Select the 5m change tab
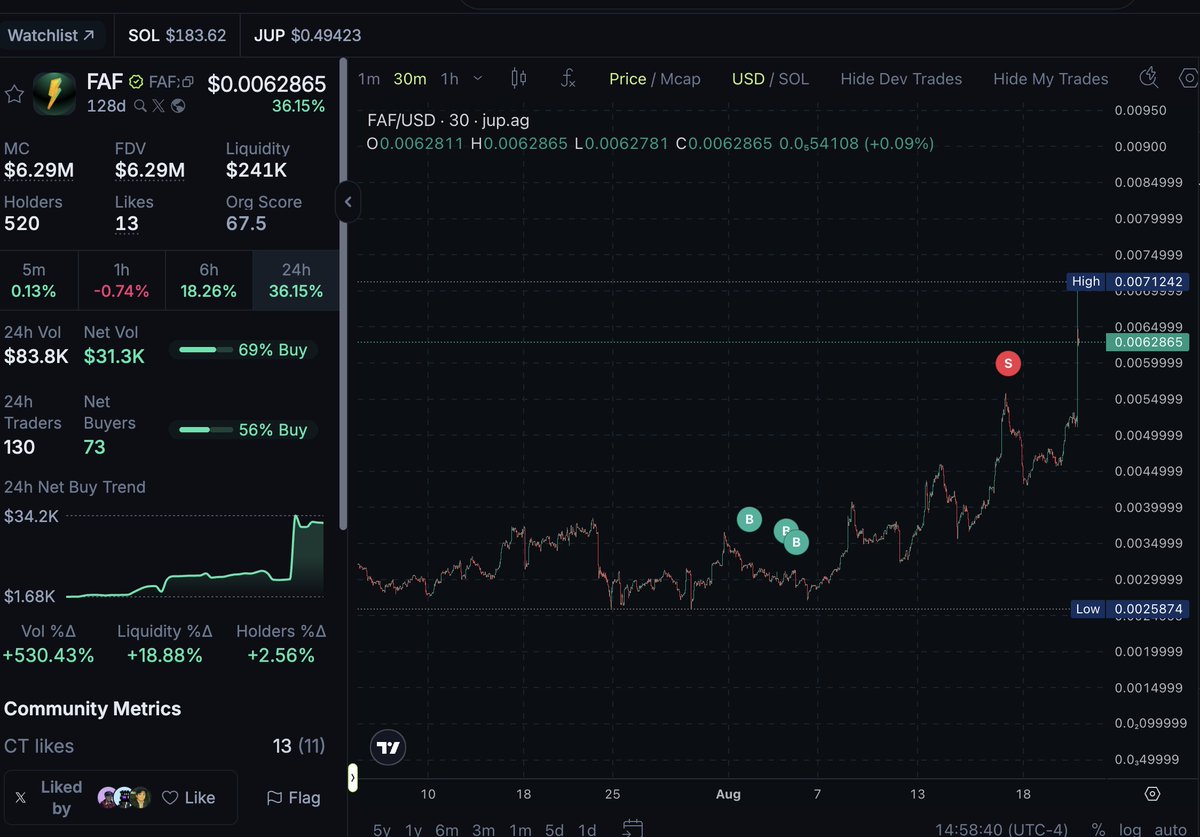1200x837 pixels. click(x=34, y=281)
